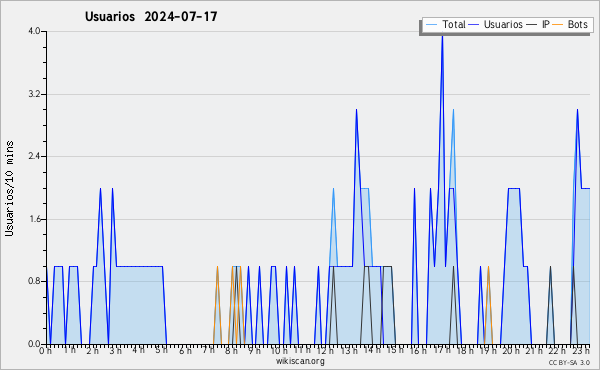
Task: Click the CC BY-SA 3.0 license text
Action: coord(569,362)
